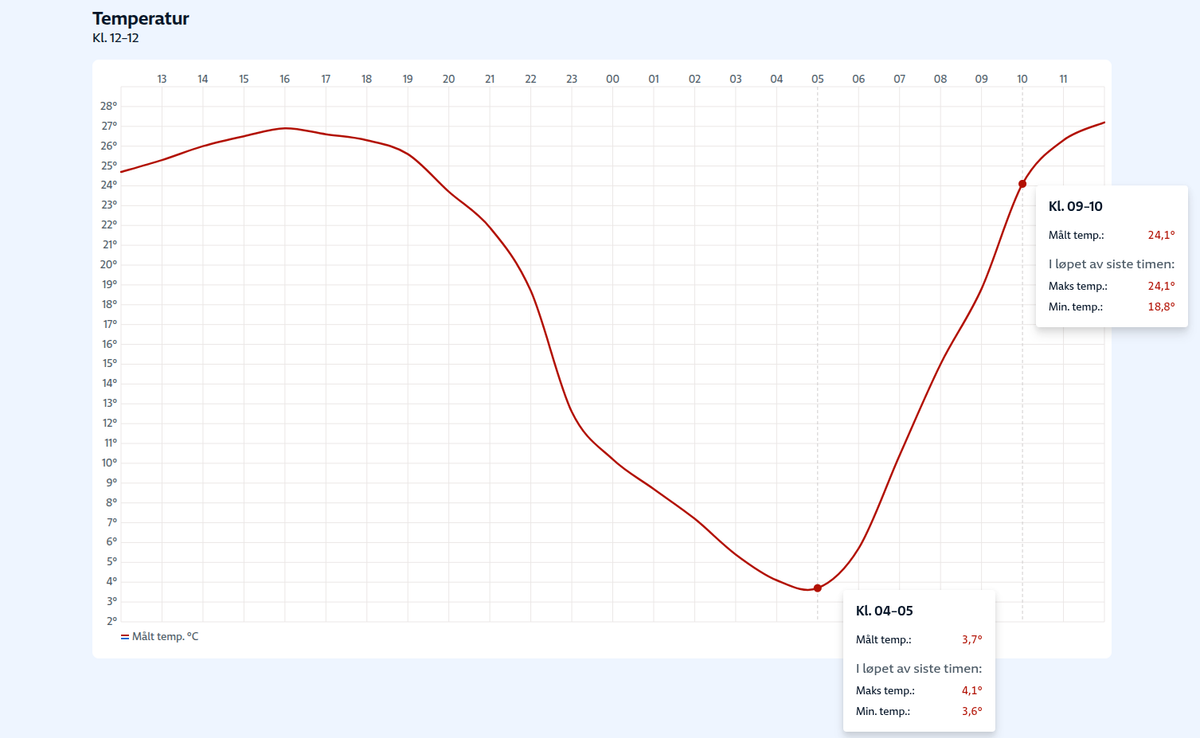
Task: Click the 11 hour axis label
Action: (x=1064, y=78)
